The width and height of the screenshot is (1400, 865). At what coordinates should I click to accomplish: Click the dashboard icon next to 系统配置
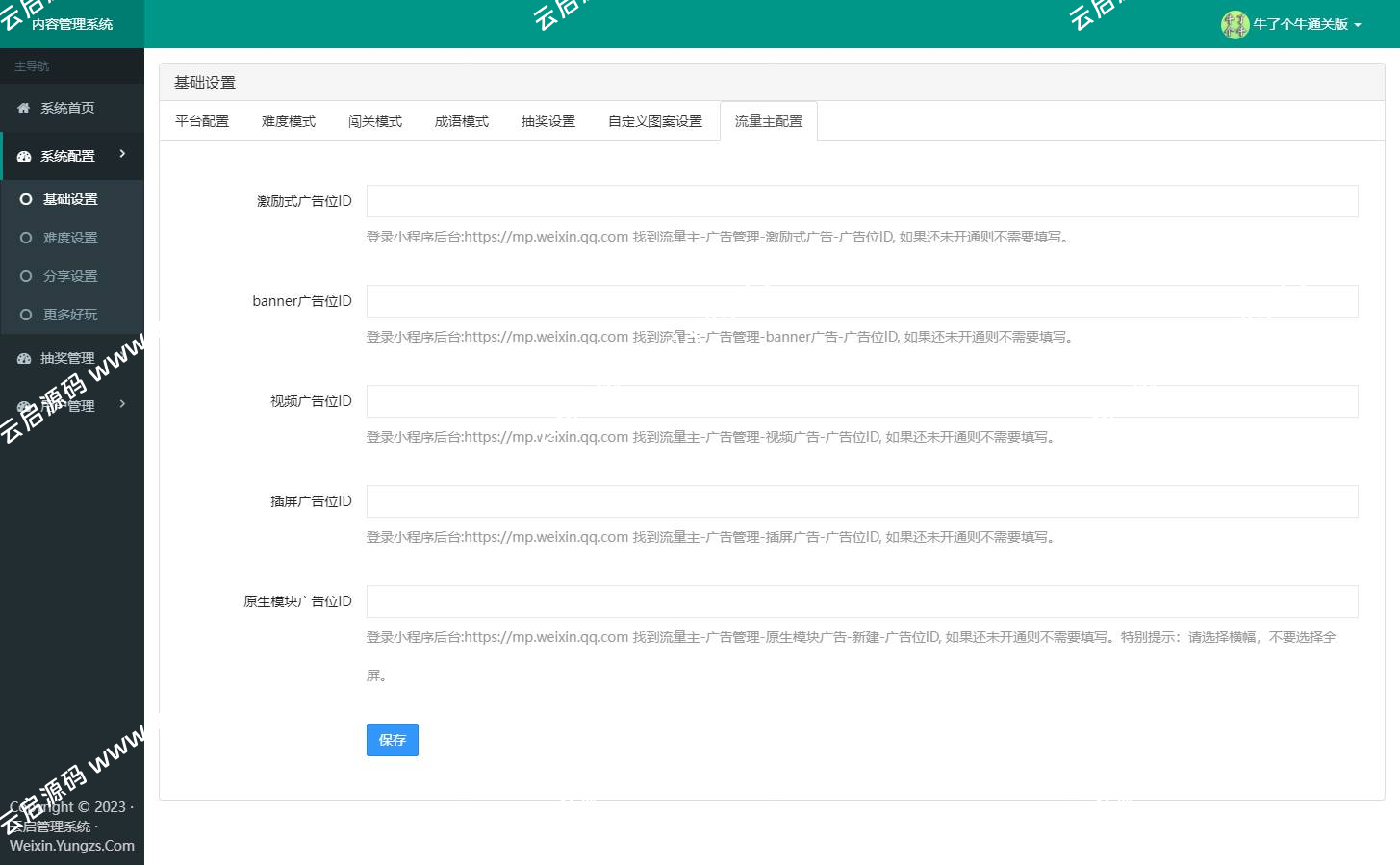coord(23,155)
